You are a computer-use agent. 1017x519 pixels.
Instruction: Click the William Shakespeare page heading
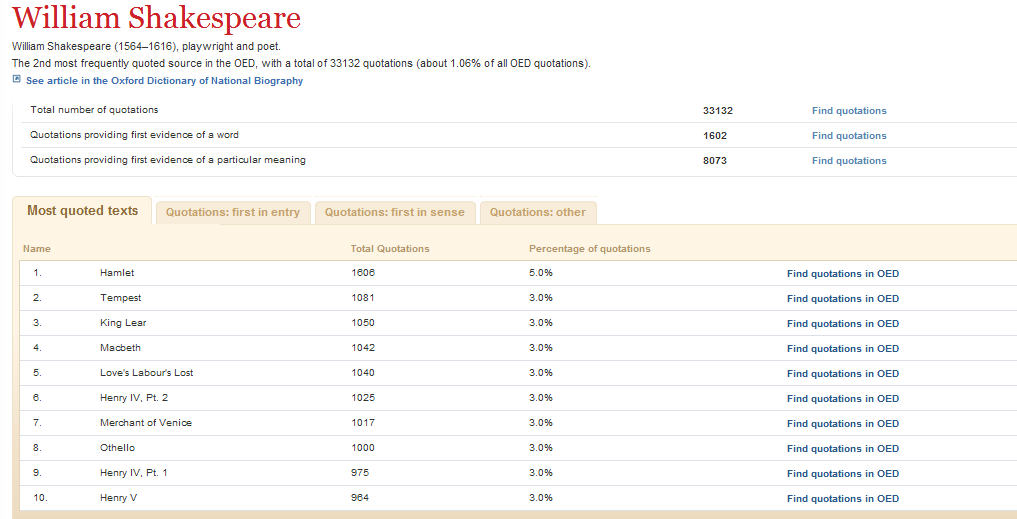[x=156, y=18]
